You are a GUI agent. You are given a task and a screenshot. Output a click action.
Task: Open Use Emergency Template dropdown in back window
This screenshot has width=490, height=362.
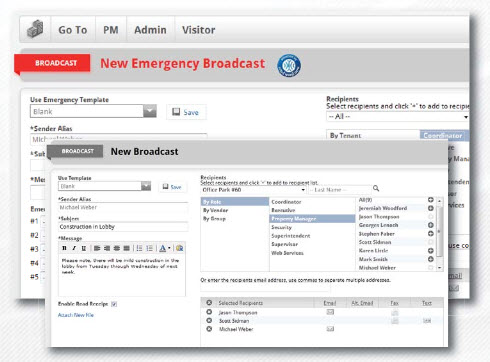[x=93, y=111]
